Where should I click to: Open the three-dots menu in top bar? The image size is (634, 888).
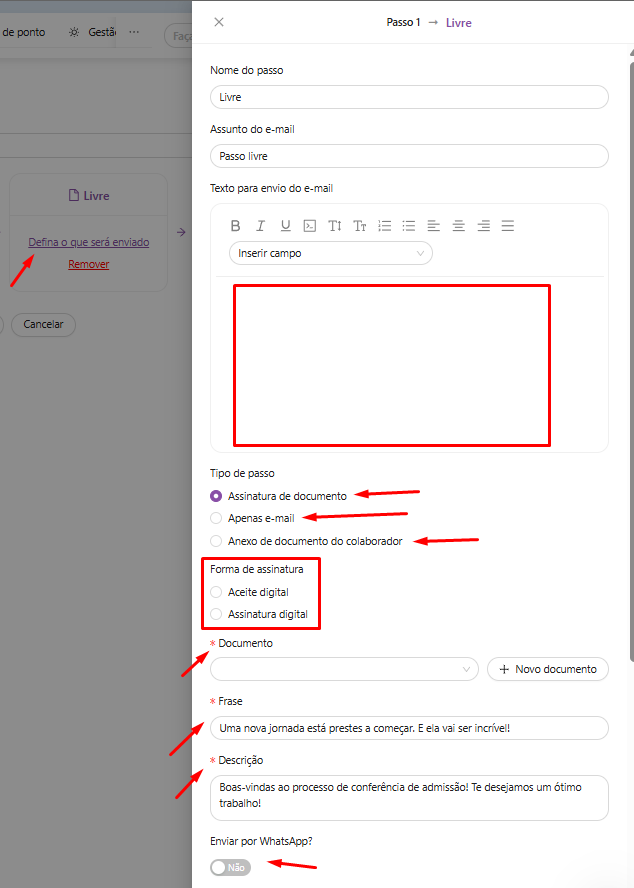(134, 32)
